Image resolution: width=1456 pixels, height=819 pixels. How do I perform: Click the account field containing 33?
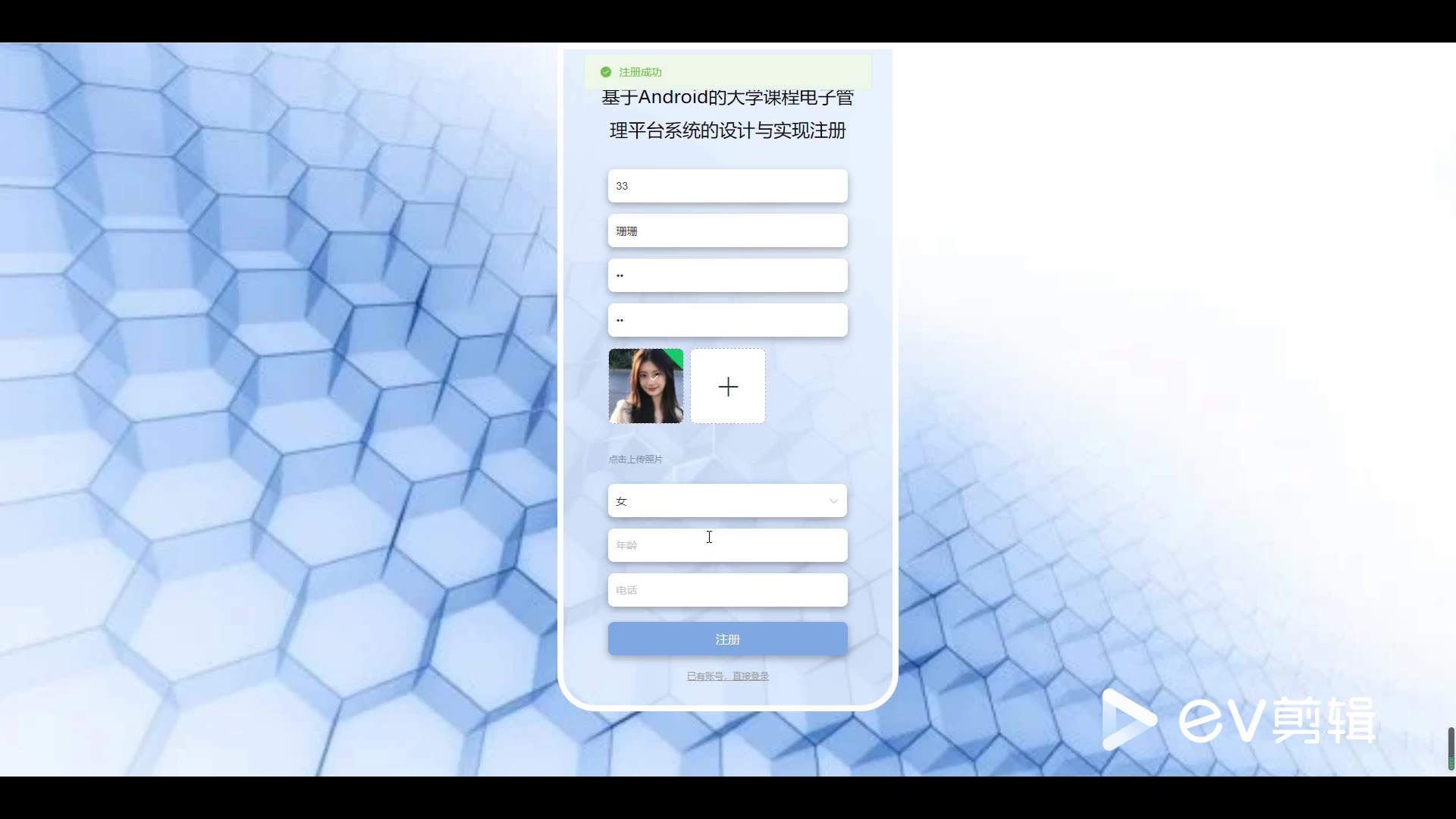coord(727,186)
